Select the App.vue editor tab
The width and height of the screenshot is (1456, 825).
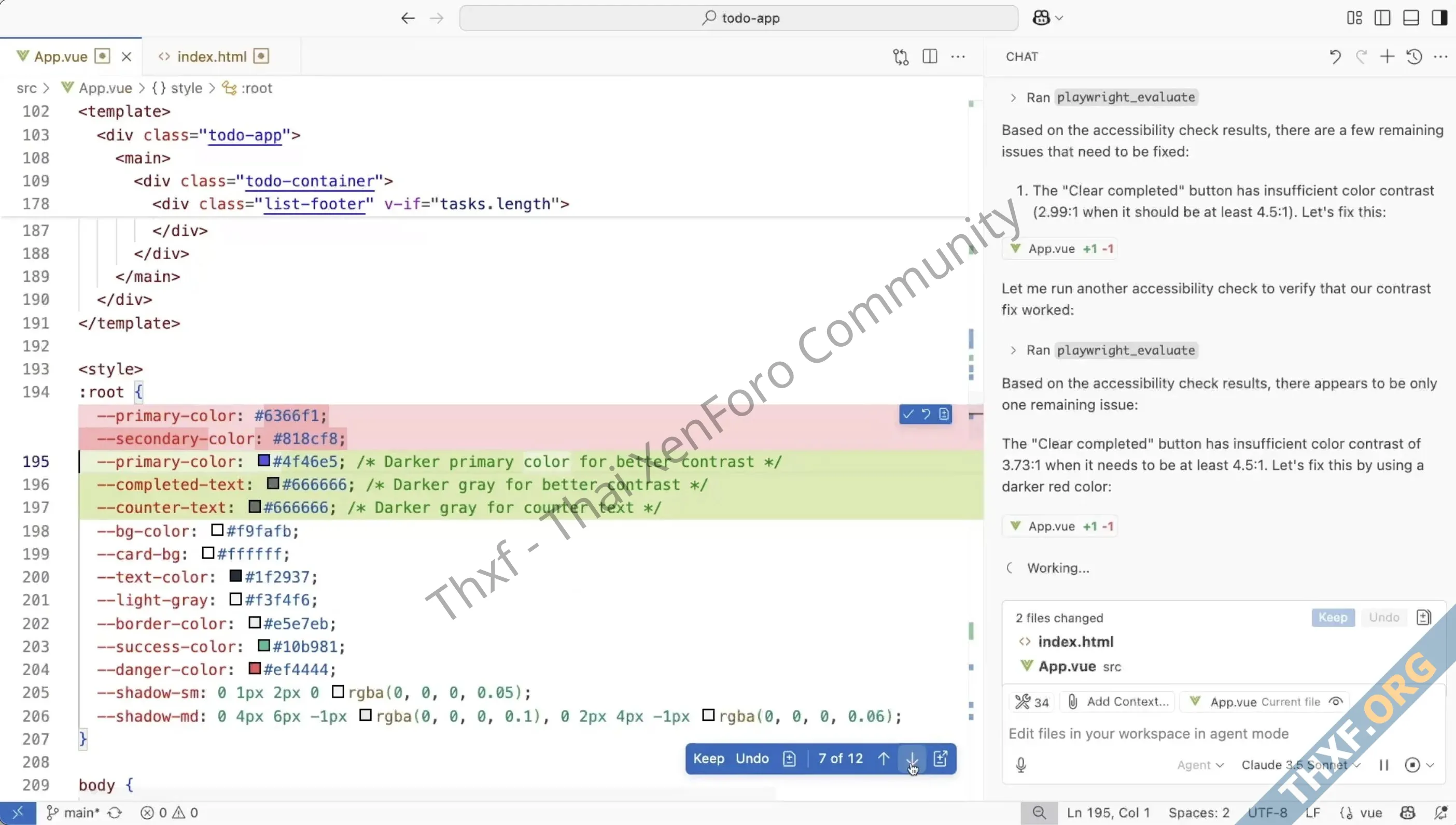[x=61, y=56]
